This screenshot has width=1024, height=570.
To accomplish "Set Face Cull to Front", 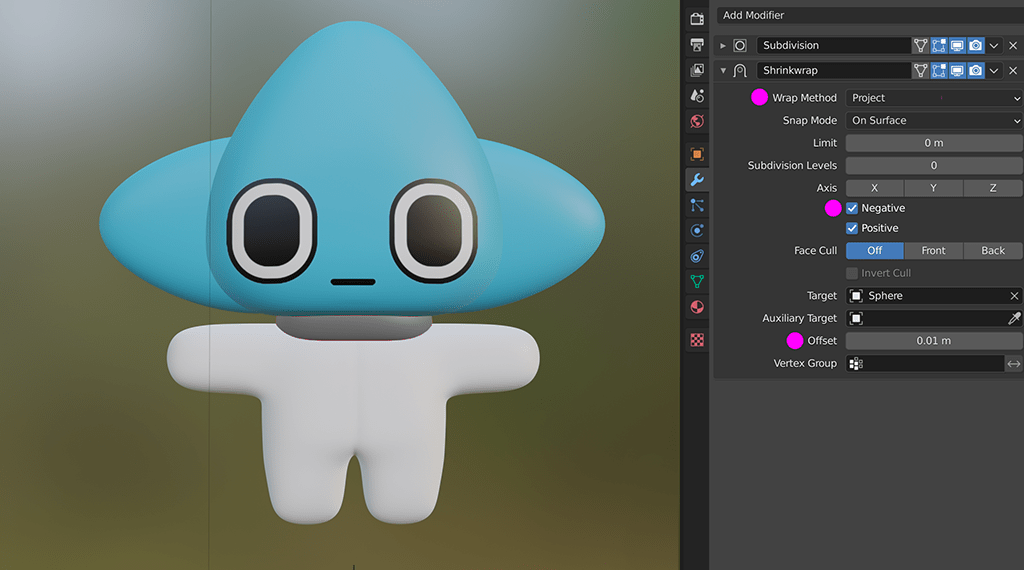I will tap(933, 251).
